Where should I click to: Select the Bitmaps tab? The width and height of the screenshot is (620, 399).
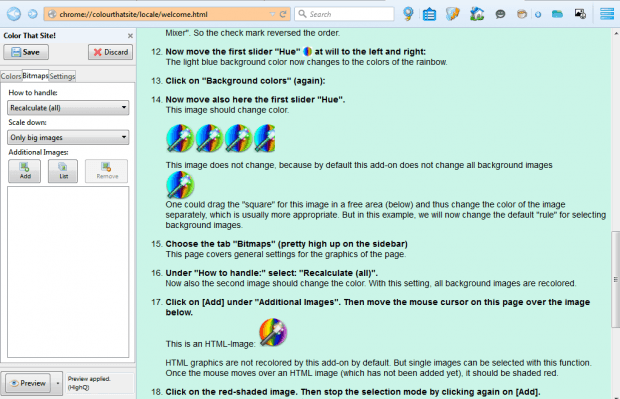(x=35, y=76)
